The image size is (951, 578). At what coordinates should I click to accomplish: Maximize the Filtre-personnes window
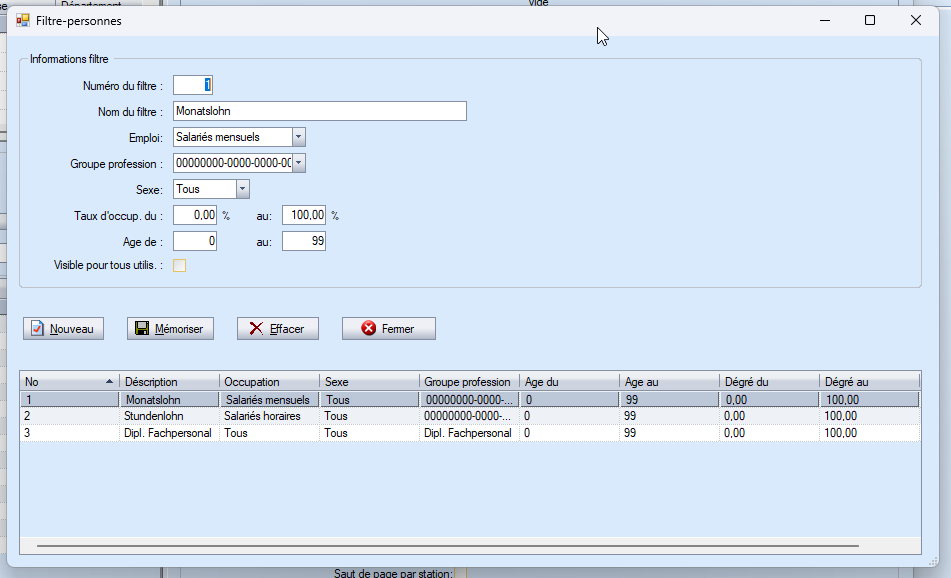869,20
